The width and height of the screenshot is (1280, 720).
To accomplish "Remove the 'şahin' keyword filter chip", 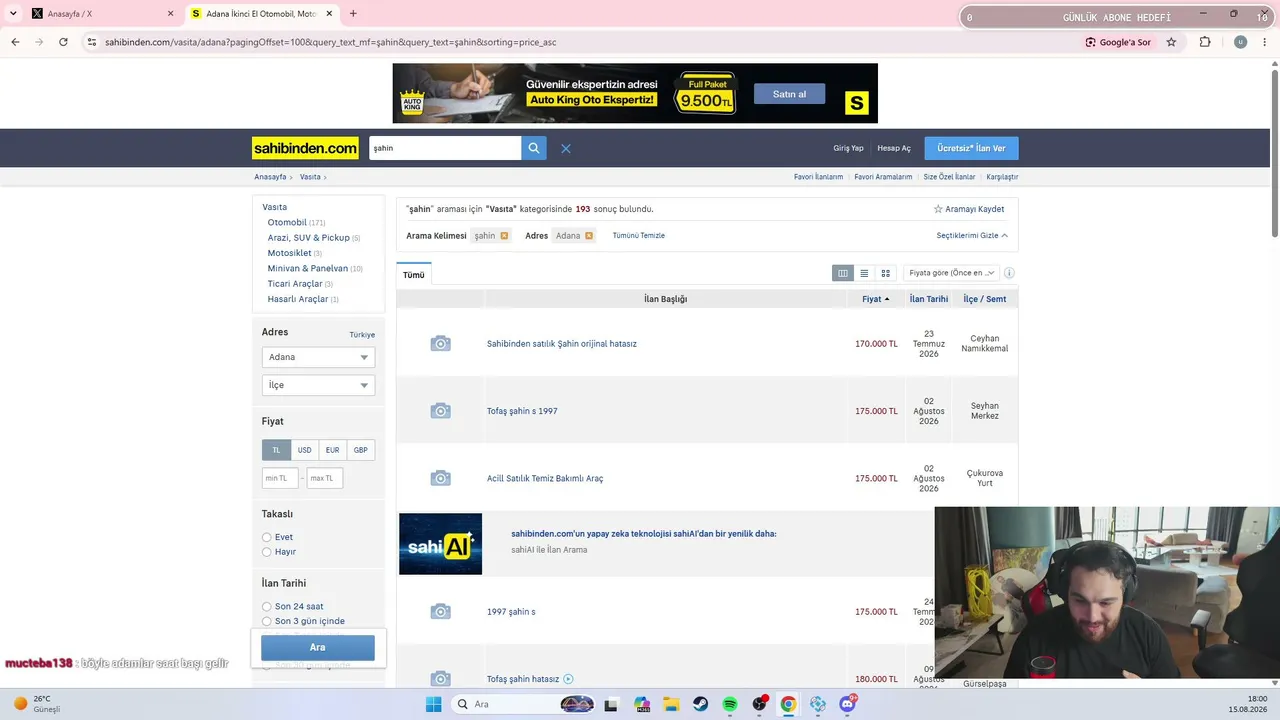I will pyautogui.click(x=504, y=236).
